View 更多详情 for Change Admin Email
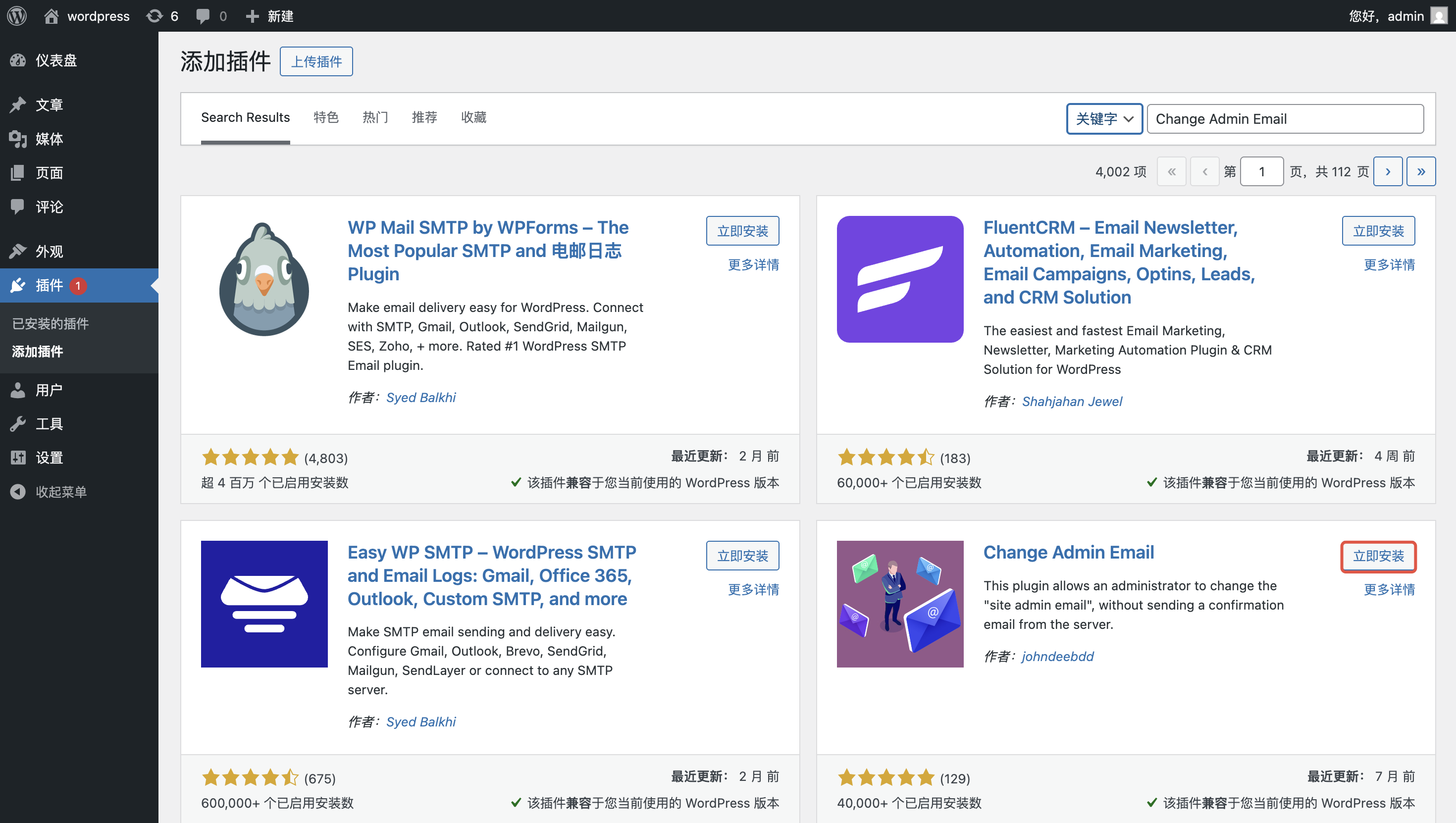This screenshot has width=1456, height=823. (1389, 589)
